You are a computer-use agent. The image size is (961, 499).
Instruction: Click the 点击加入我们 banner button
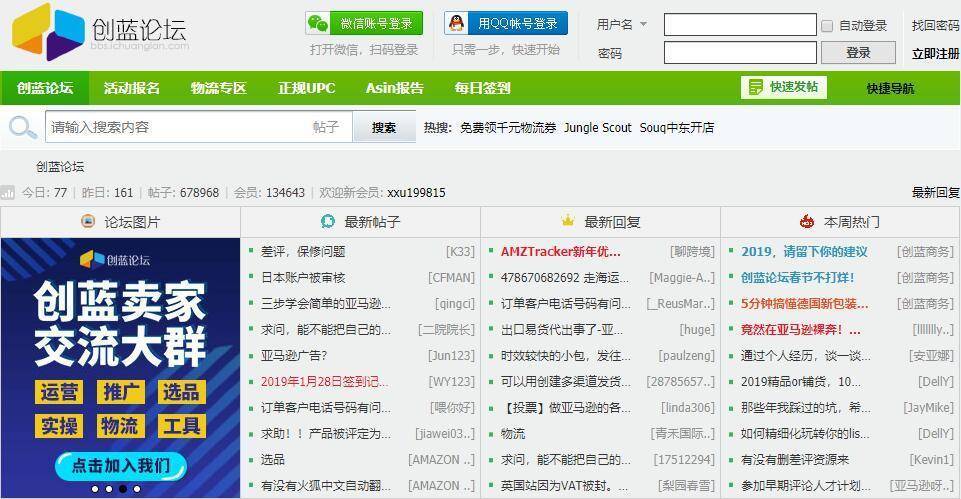coord(120,466)
